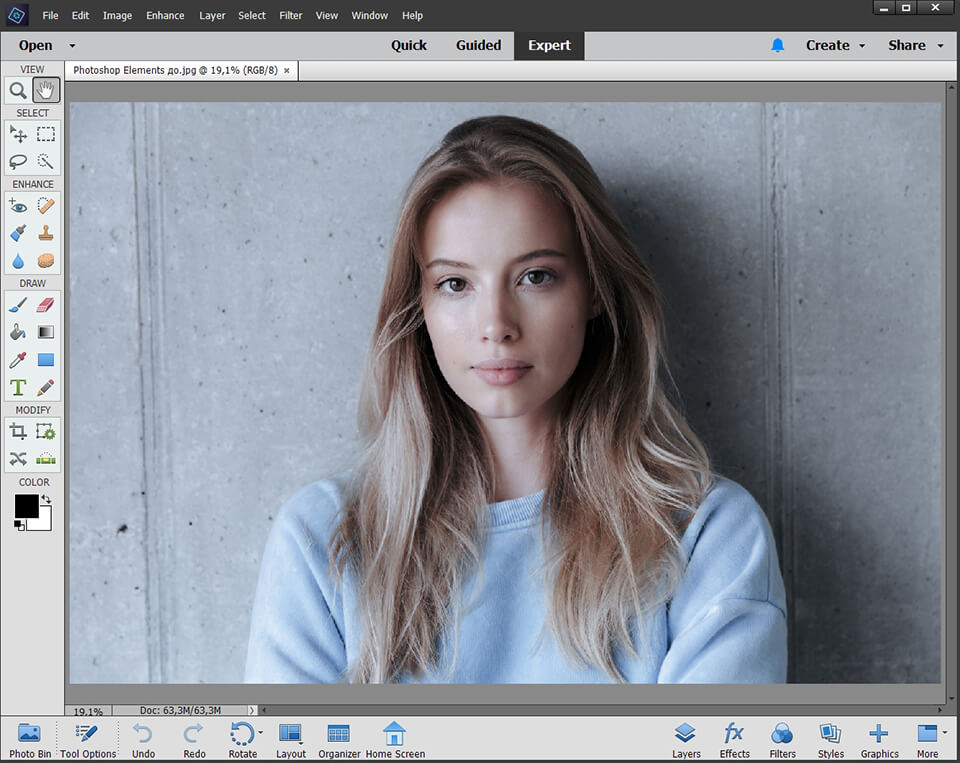Open the Window menu
This screenshot has height=763, width=960.
point(370,15)
